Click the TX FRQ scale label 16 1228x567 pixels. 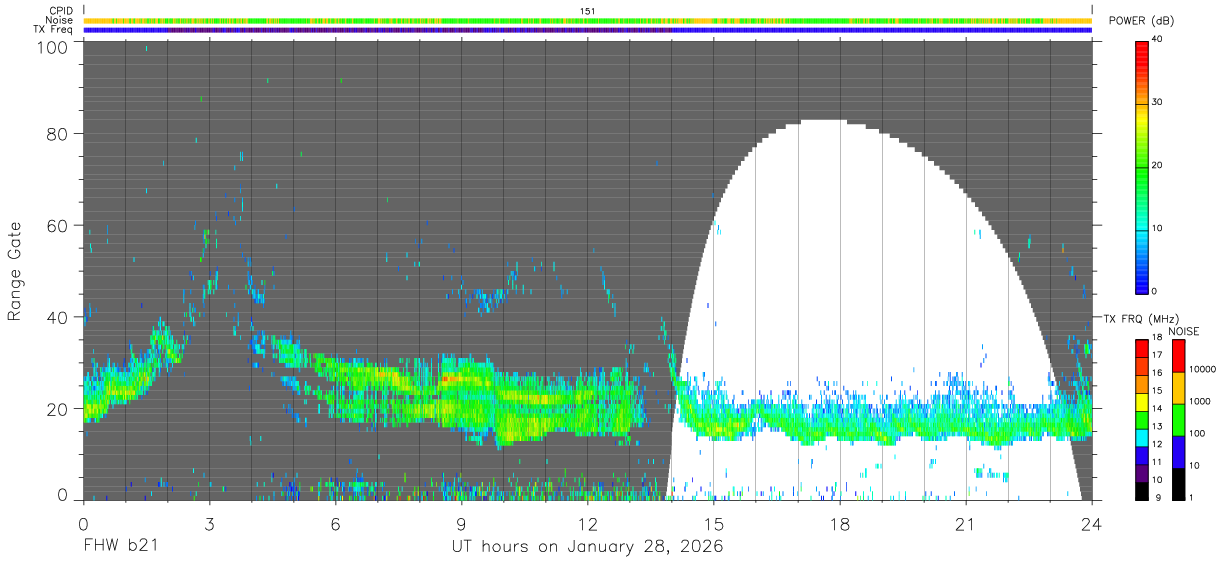1156,373
